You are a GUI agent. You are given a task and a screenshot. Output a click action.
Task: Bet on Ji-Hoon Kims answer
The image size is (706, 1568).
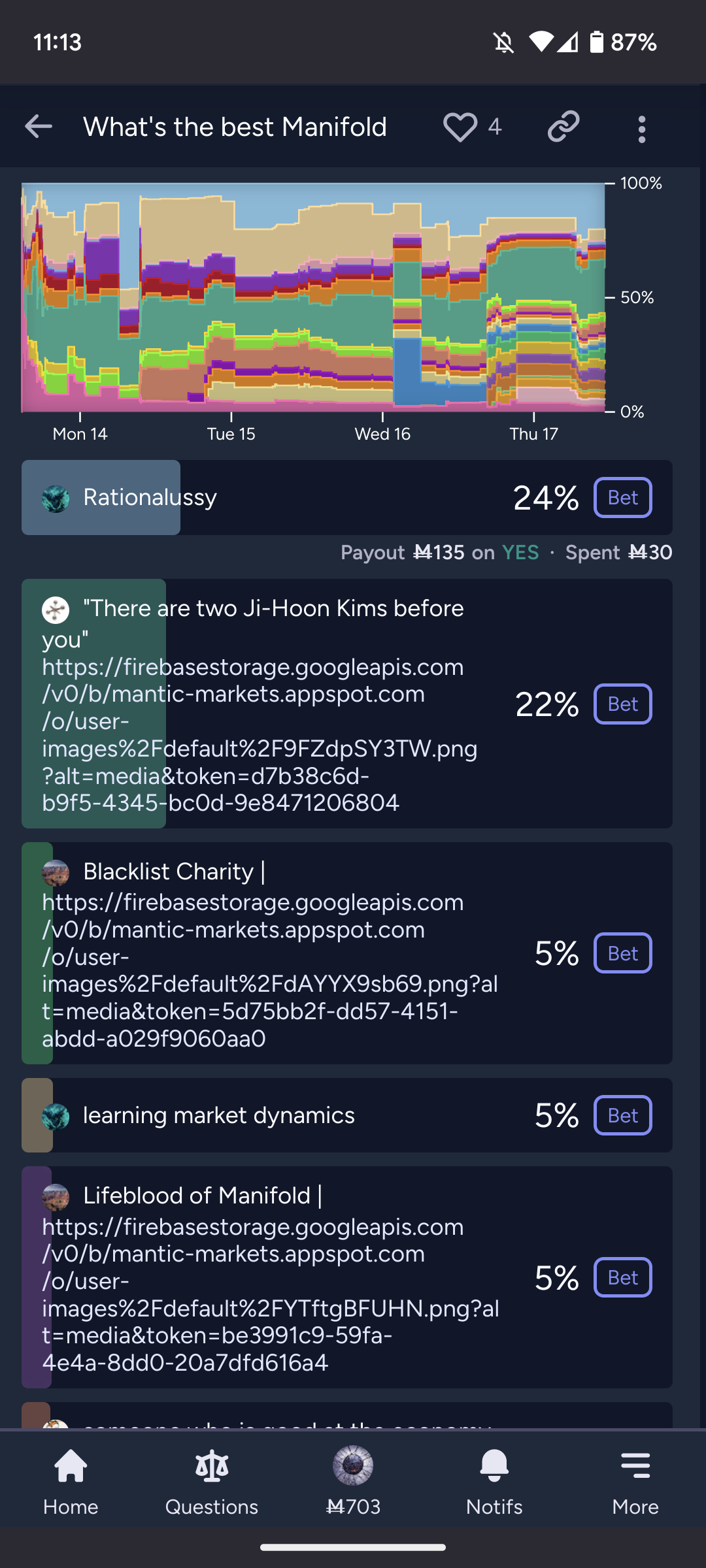pos(622,704)
